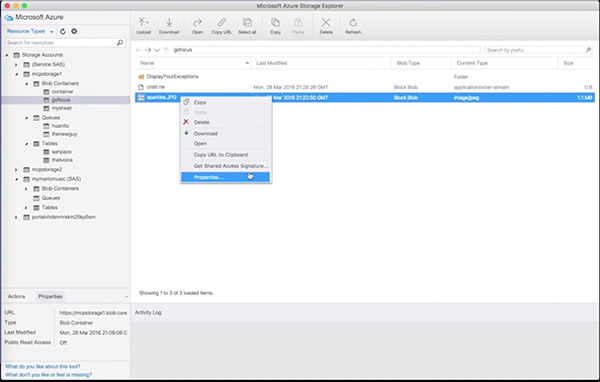Select the mymariomusic (SAS) account

(x=56, y=179)
